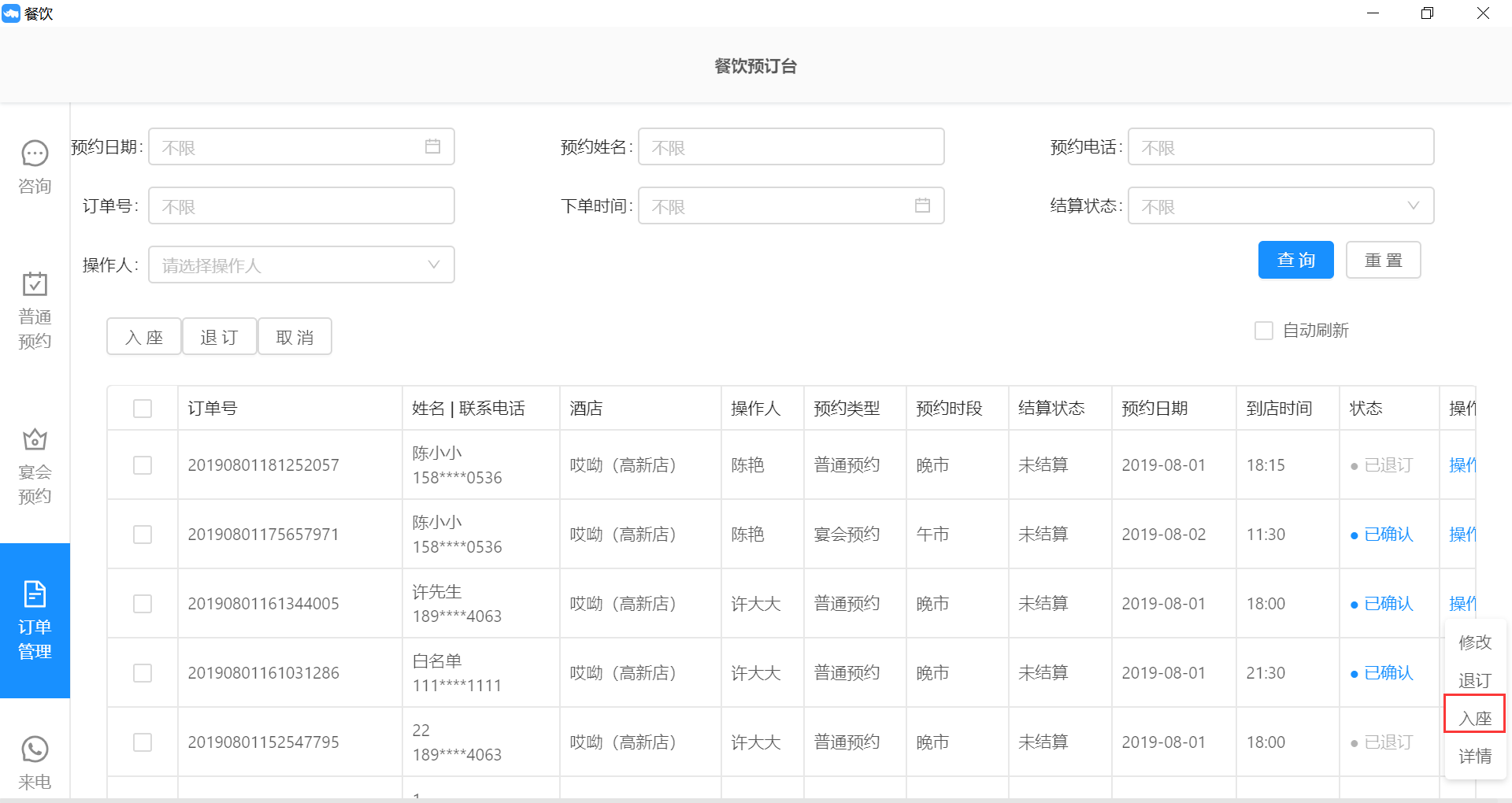Open 操作 menu for order 20190801161344005
The image size is (1512, 803).
pyautogui.click(x=1462, y=604)
